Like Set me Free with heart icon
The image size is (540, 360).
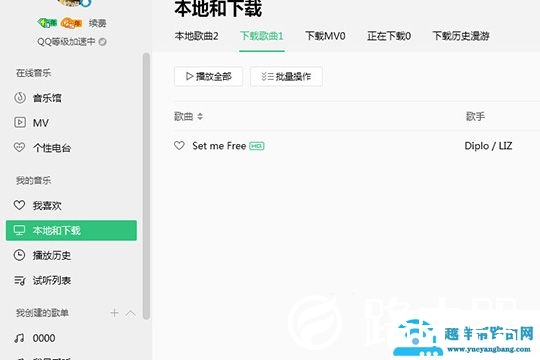(179, 146)
